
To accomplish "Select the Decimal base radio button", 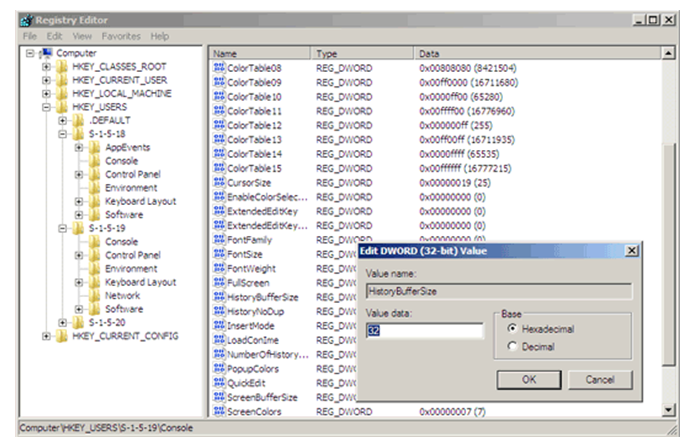I will pos(512,346).
